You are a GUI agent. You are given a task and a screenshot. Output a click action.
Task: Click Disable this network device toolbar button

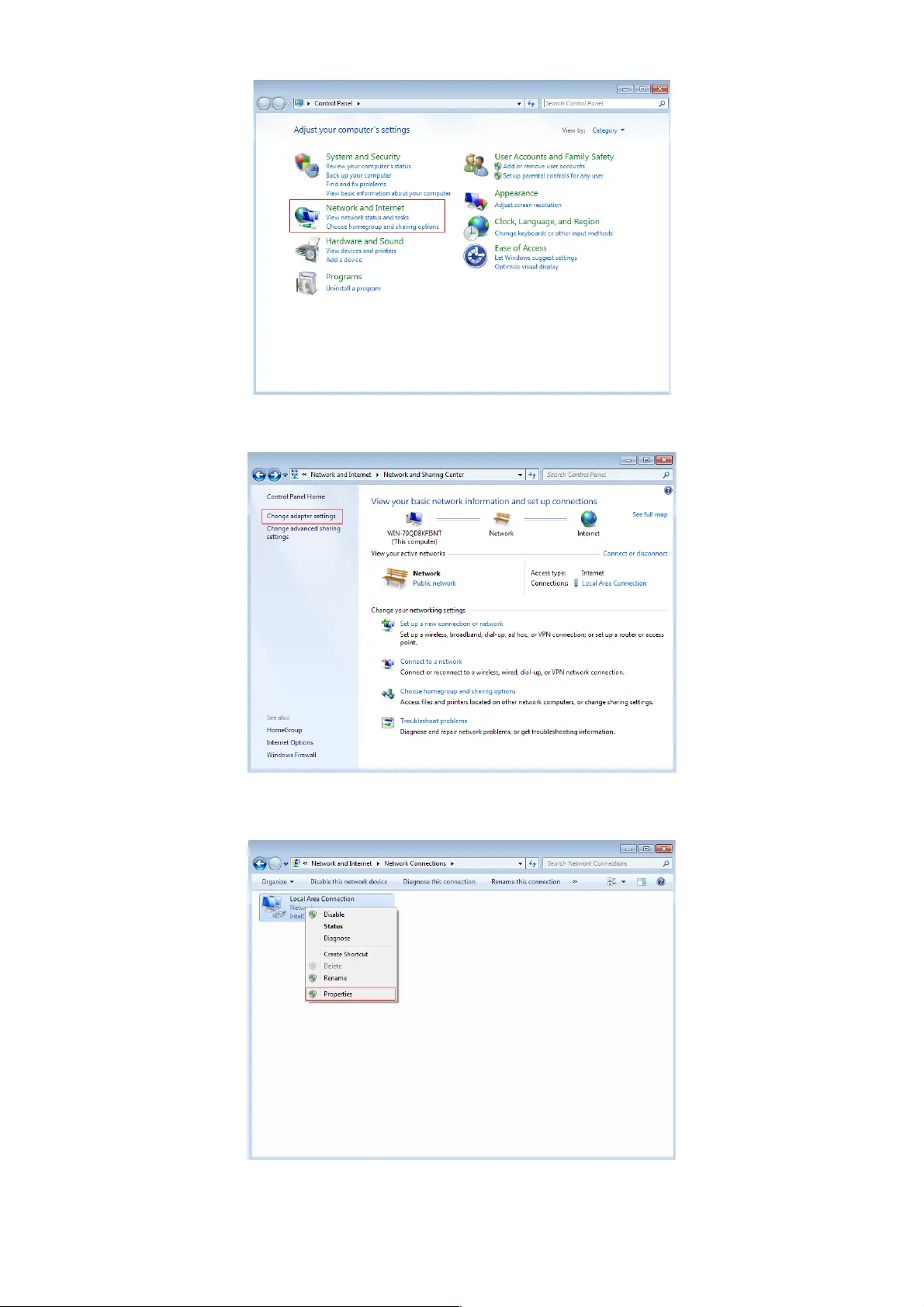(348, 882)
